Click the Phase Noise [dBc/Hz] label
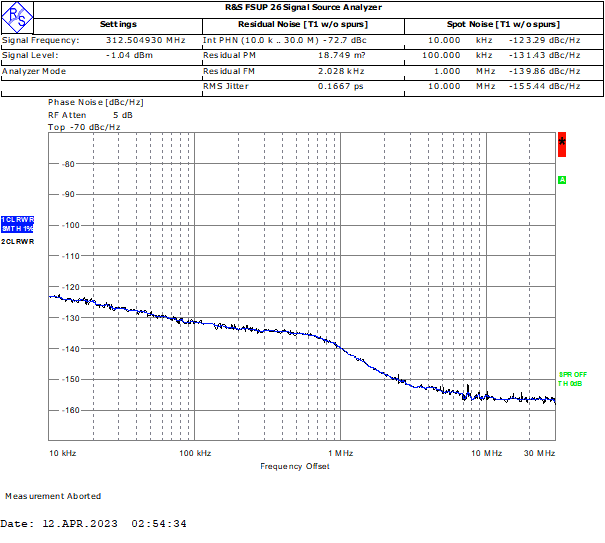 click(x=96, y=102)
